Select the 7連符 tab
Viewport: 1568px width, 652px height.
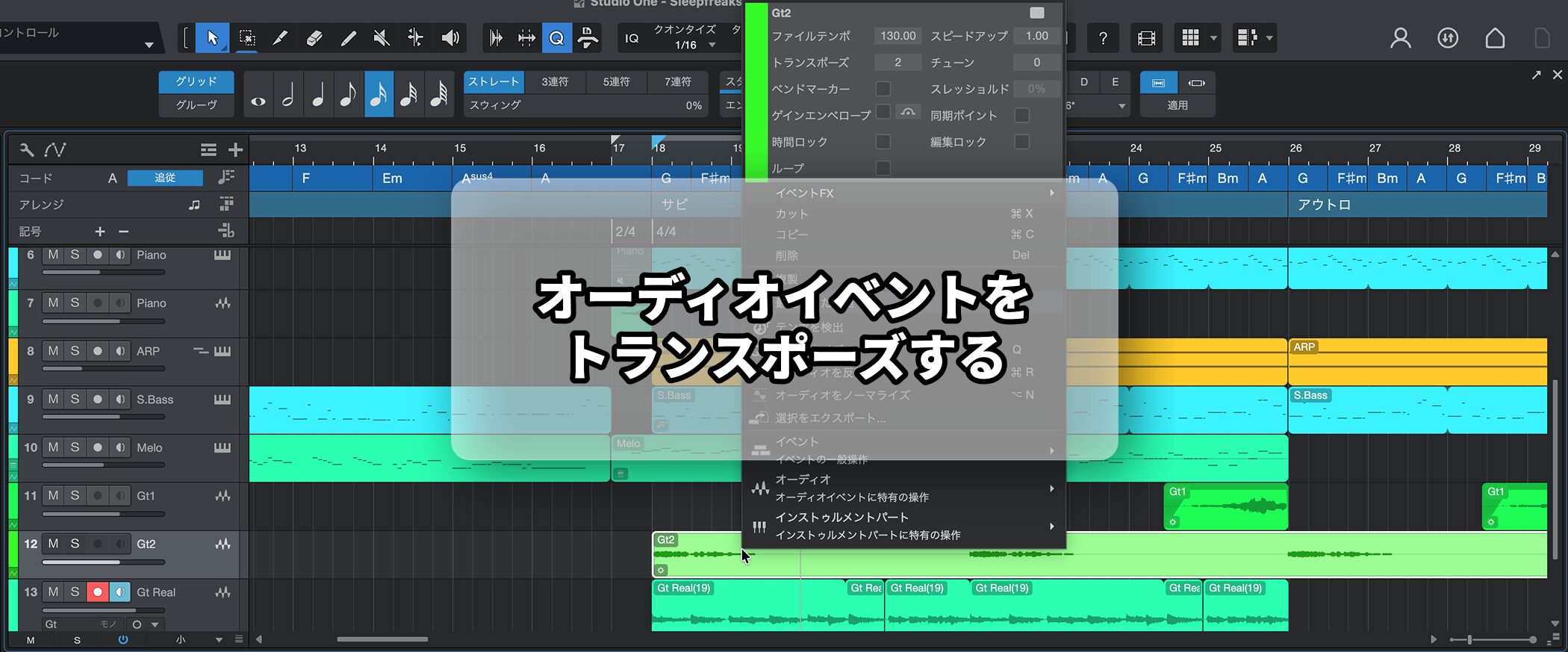pyautogui.click(x=678, y=82)
